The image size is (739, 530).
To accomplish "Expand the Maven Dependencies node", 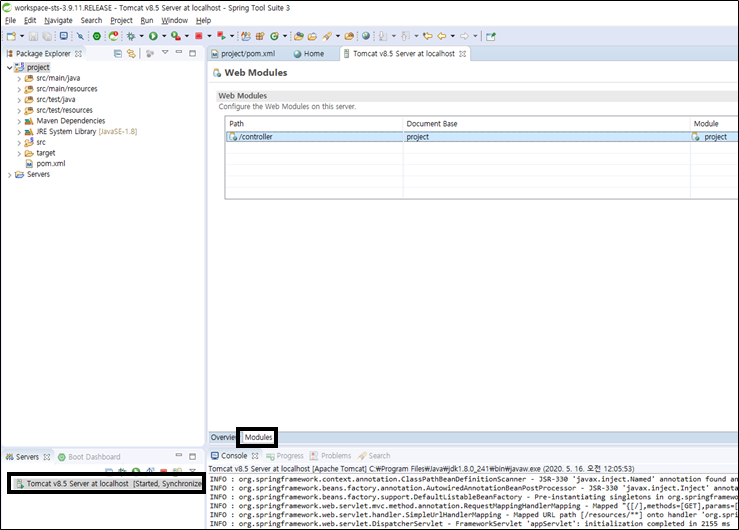I will point(19,122).
